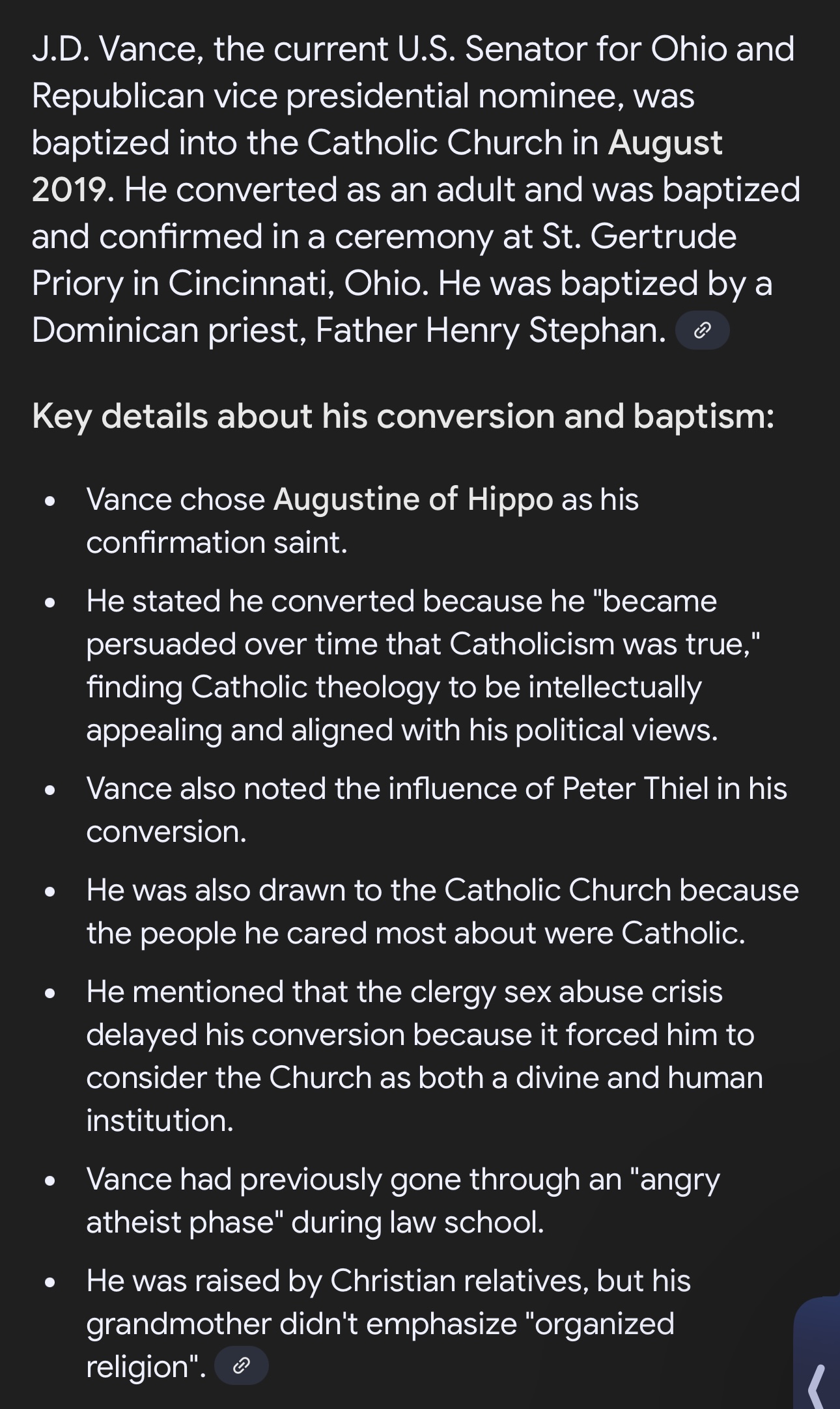Select the bullet about people he cared about

442,912
